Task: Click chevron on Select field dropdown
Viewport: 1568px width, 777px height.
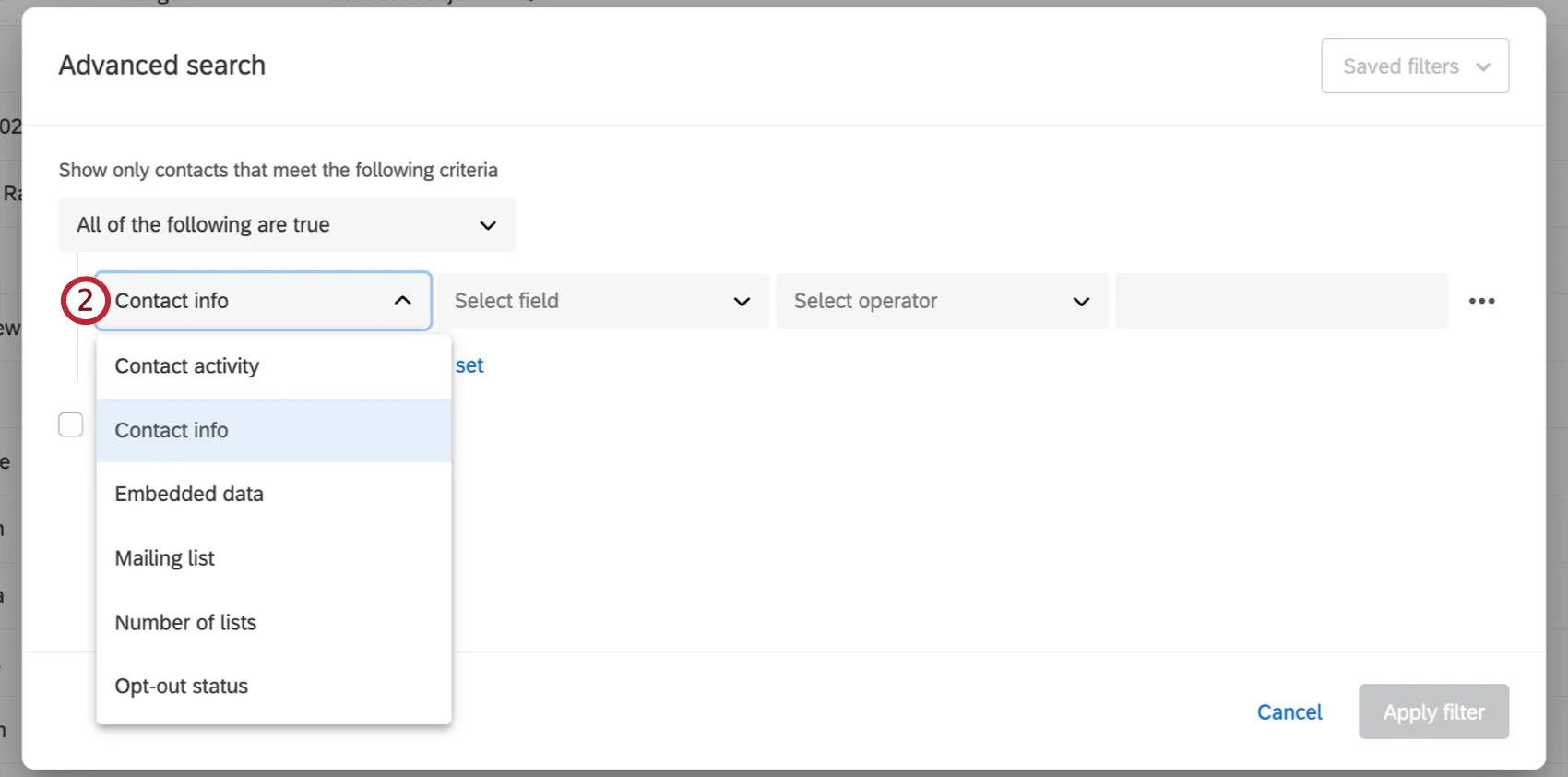Action: tap(742, 302)
